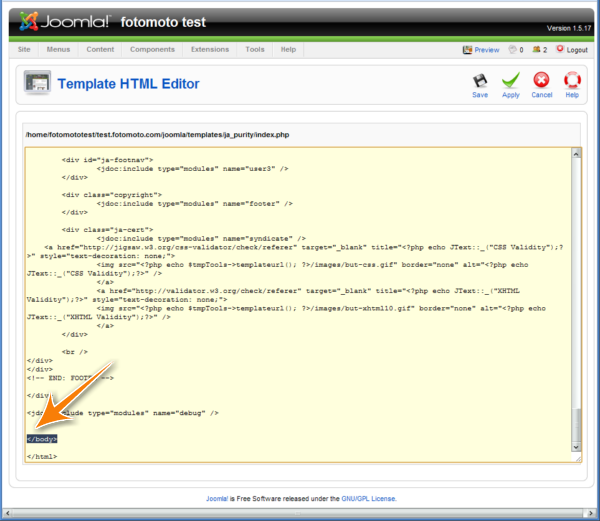This screenshot has width=600, height=521.
Task: Click the Save disk icon
Action: pos(480,80)
